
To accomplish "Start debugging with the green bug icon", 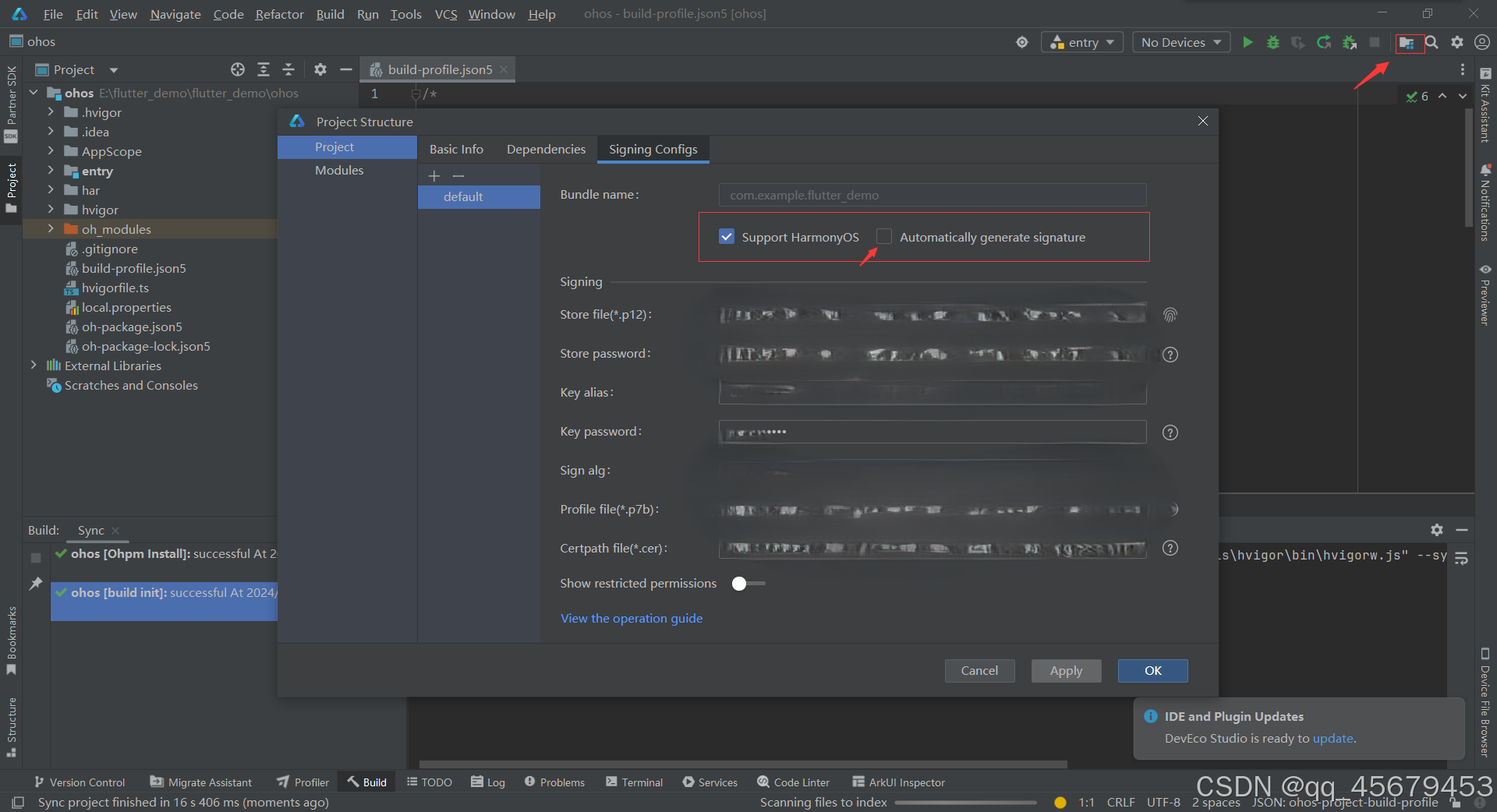I will tap(1273, 42).
